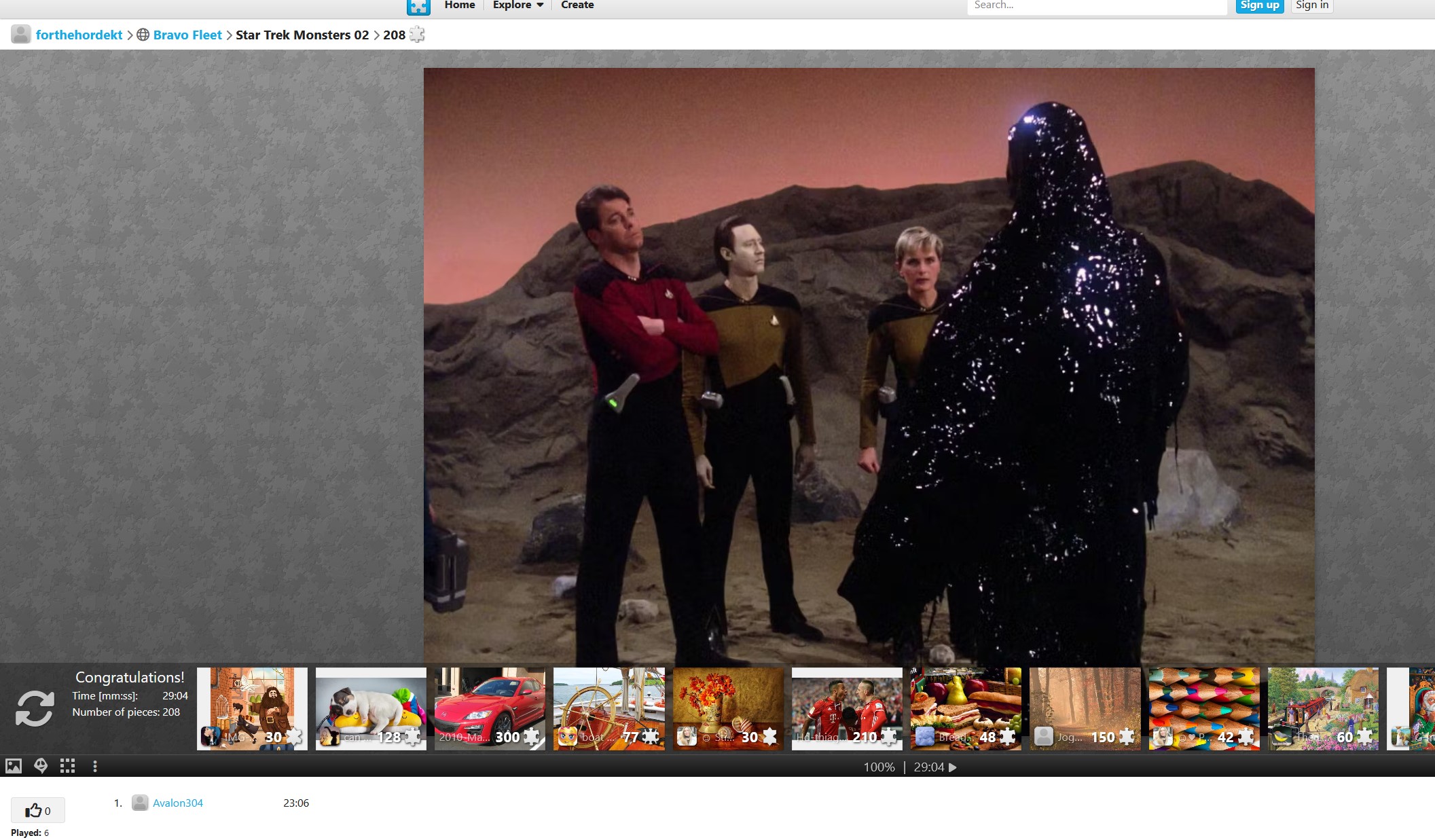
Task: Click the 23:06 leaderboard time
Action: (296, 803)
